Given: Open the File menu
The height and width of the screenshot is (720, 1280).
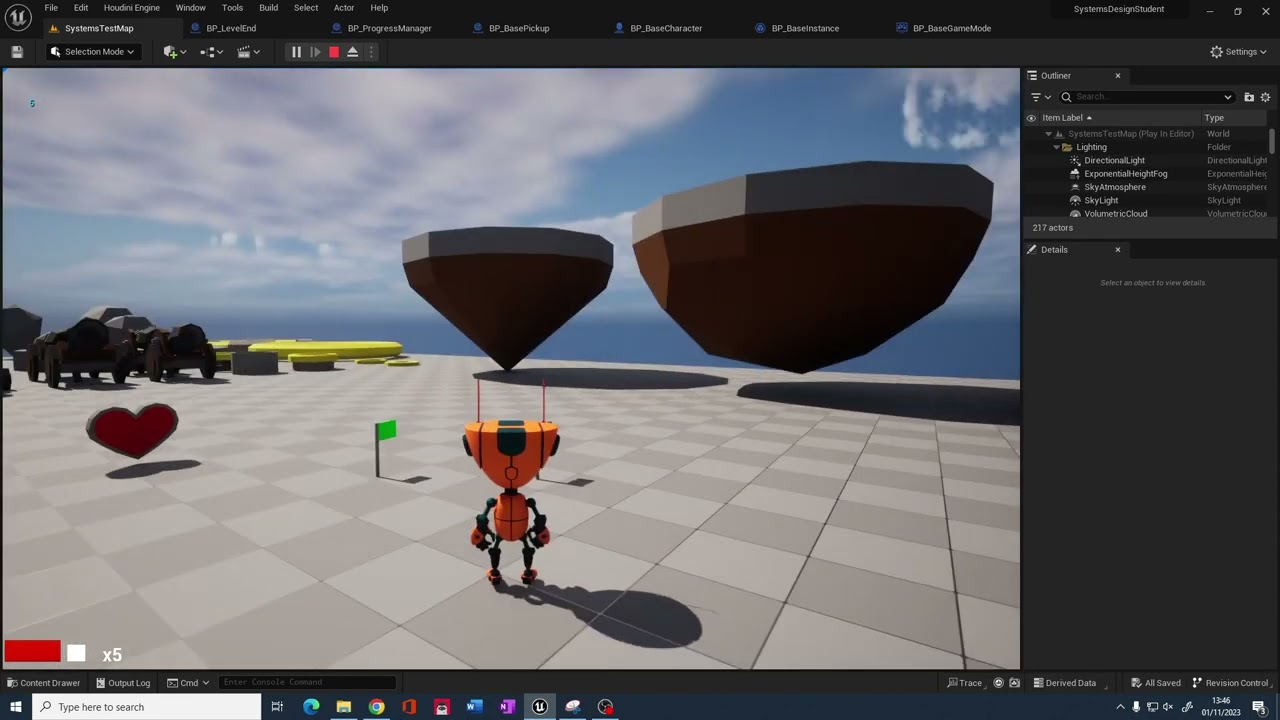Looking at the screenshot, I should pos(51,8).
